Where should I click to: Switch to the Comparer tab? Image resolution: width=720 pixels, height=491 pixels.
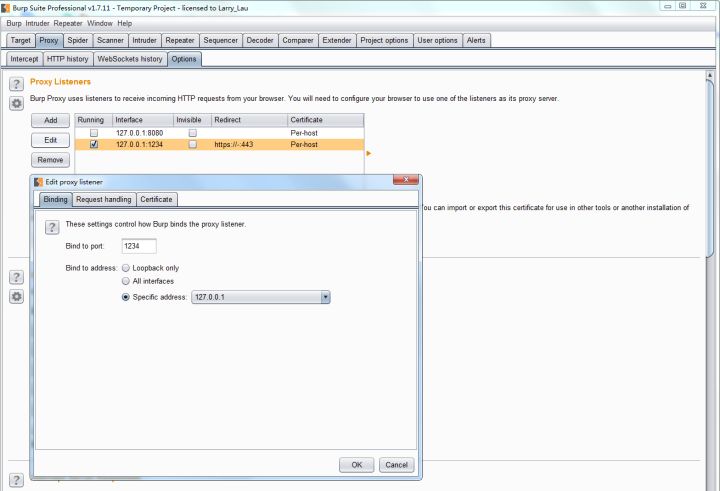(298, 40)
